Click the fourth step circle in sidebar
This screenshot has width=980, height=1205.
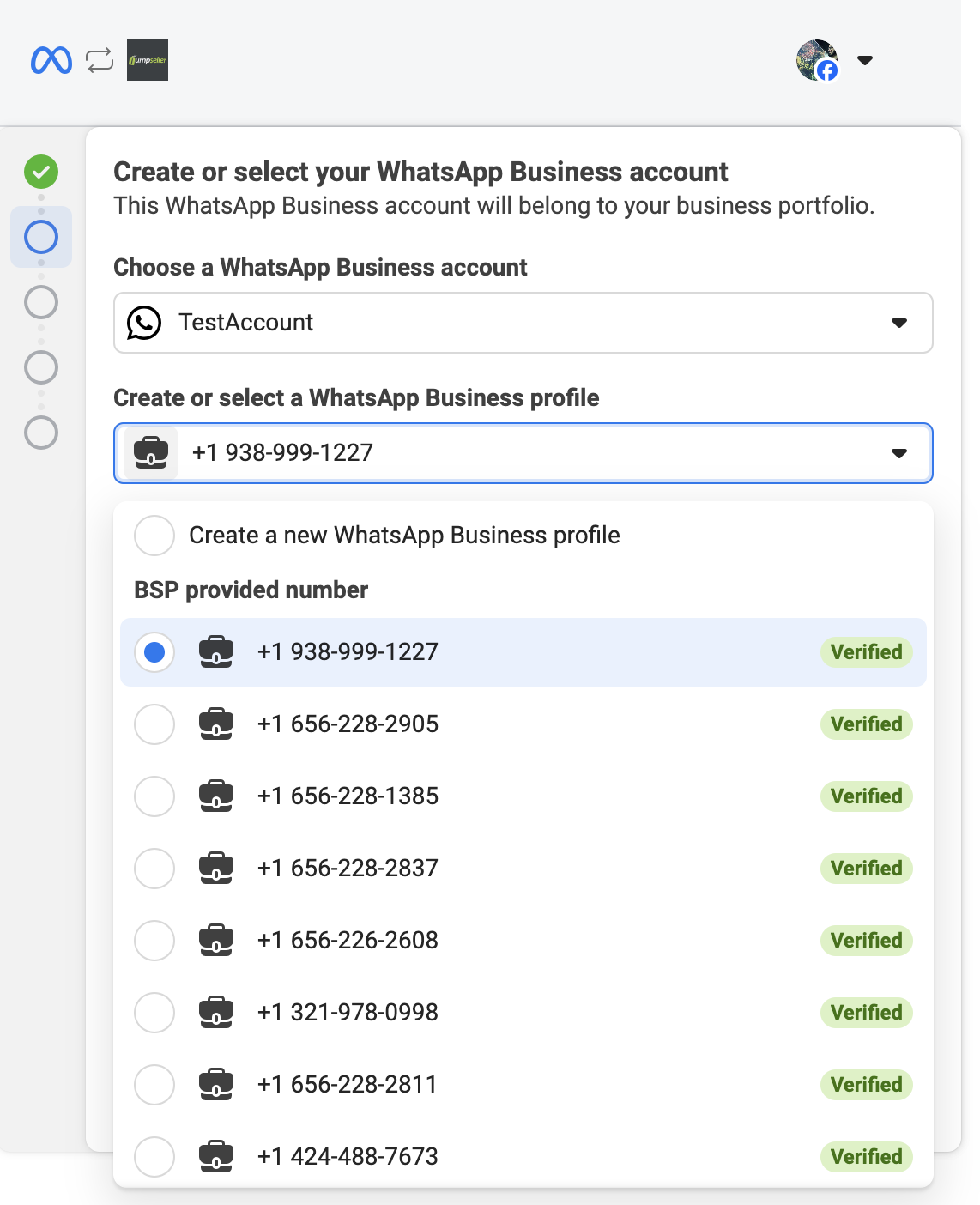tap(41, 367)
